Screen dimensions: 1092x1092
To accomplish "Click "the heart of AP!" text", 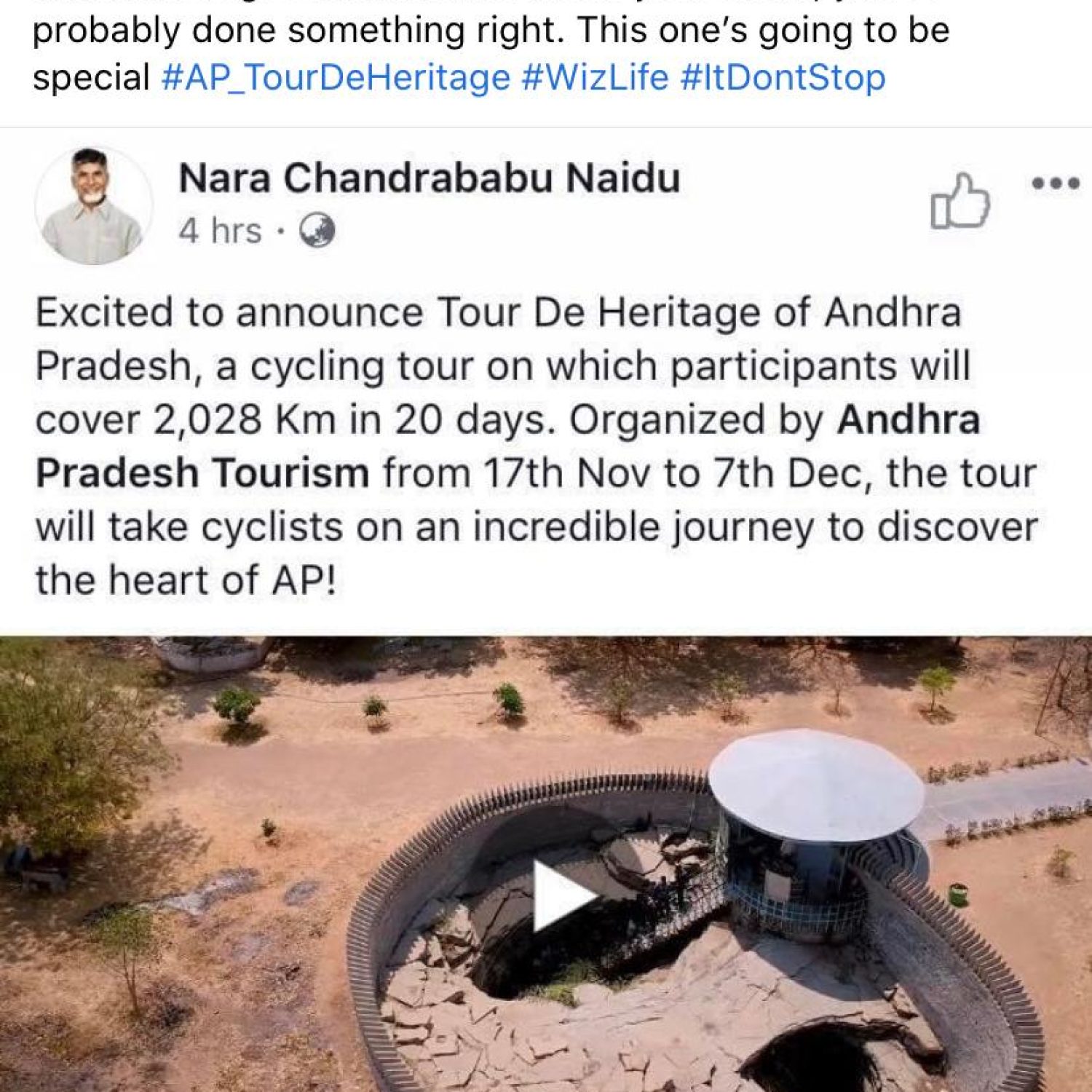I will pyautogui.click(x=186, y=581).
